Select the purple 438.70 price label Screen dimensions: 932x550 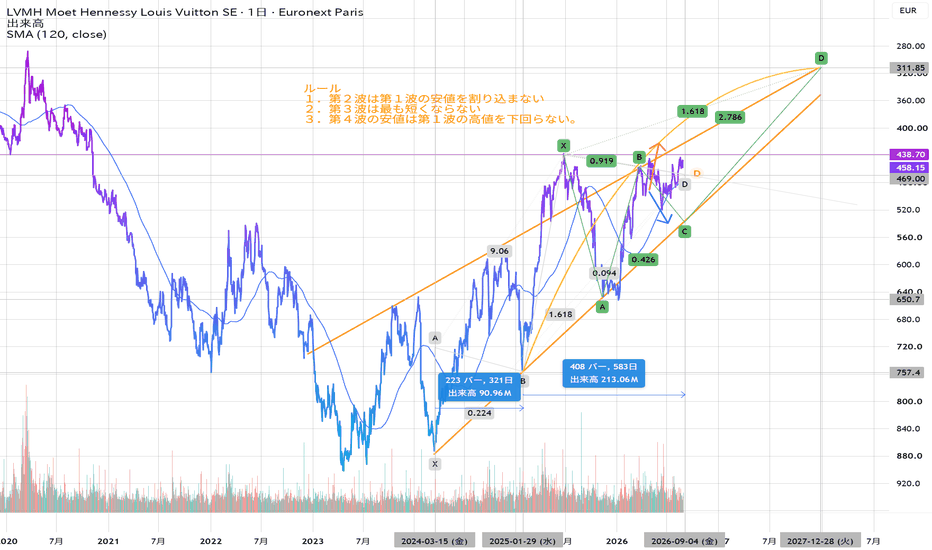pyautogui.click(x=909, y=155)
